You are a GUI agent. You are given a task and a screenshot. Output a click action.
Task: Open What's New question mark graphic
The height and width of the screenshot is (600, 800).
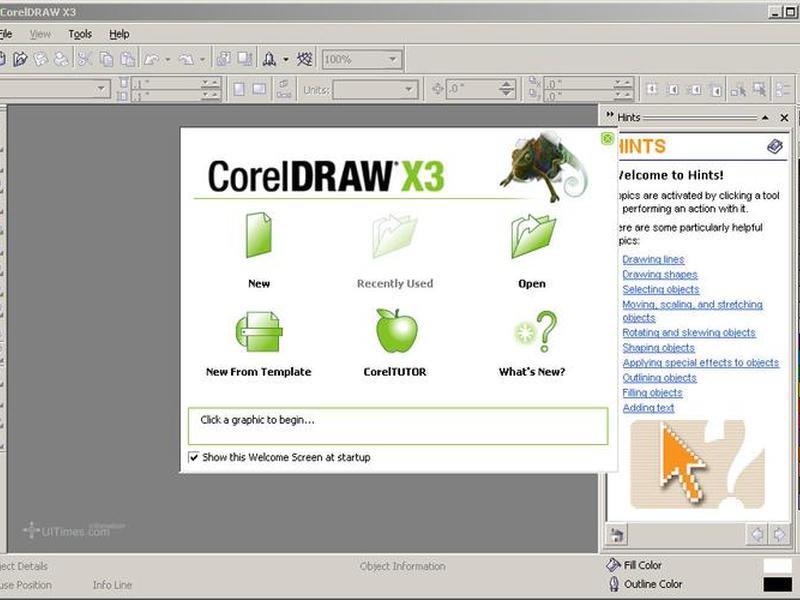click(535, 332)
